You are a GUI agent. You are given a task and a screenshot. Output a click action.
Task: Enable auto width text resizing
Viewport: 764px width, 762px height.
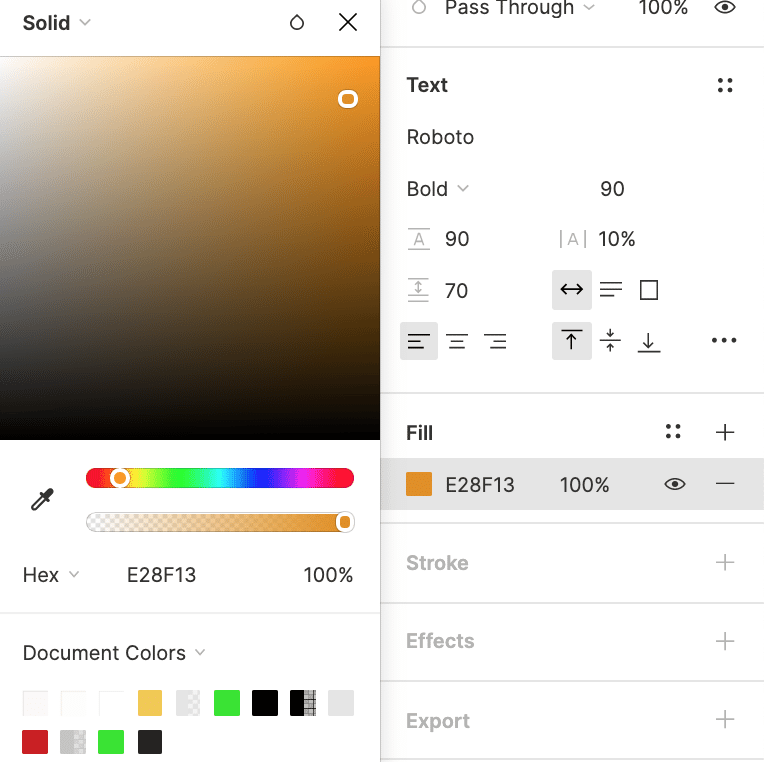pyautogui.click(x=572, y=291)
